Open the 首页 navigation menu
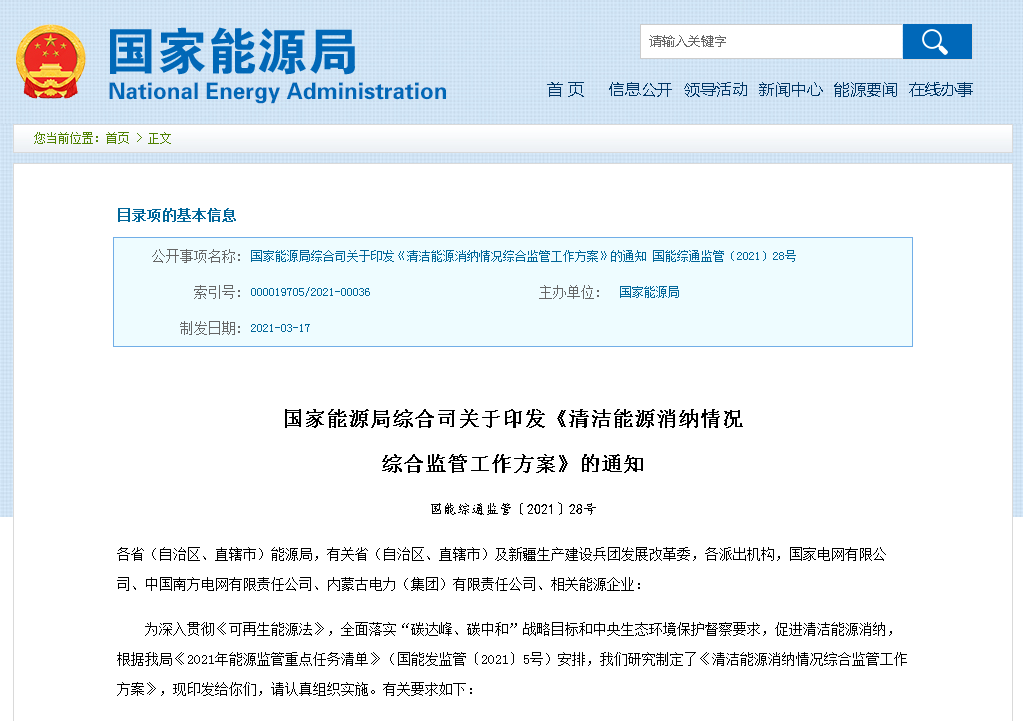The height and width of the screenshot is (721, 1023). [565, 89]
